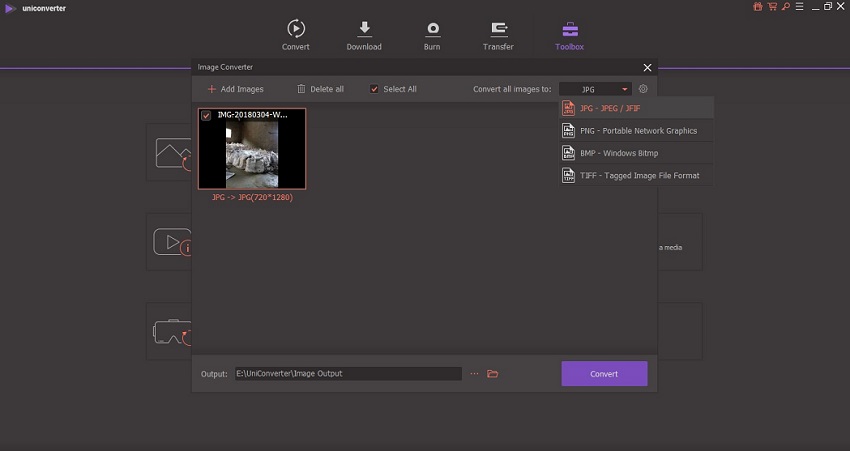Click the Delete all trash icon
This screenshot has height=451, width=850.
click(301, 89)
